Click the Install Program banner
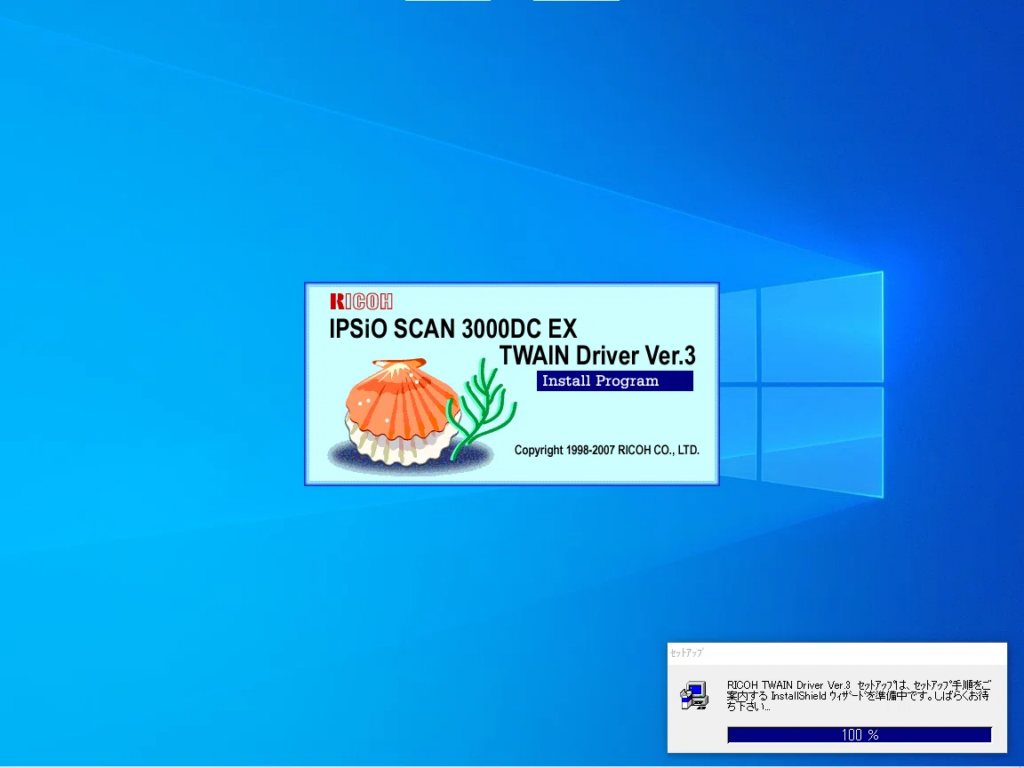The image size is (1024, 768). point(615,381)
